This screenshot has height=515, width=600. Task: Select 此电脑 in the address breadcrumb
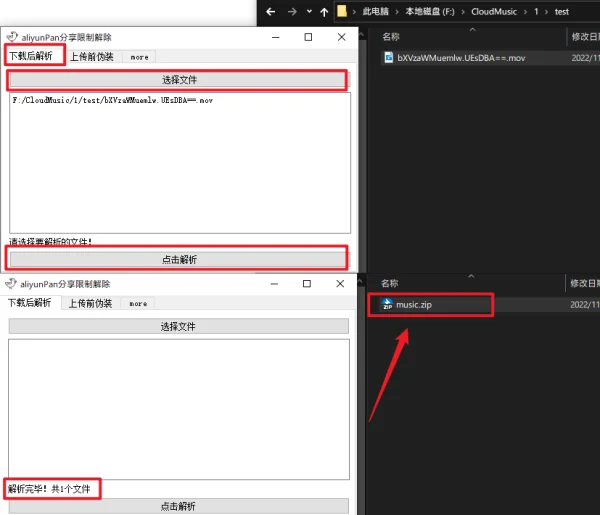point(375,11)
